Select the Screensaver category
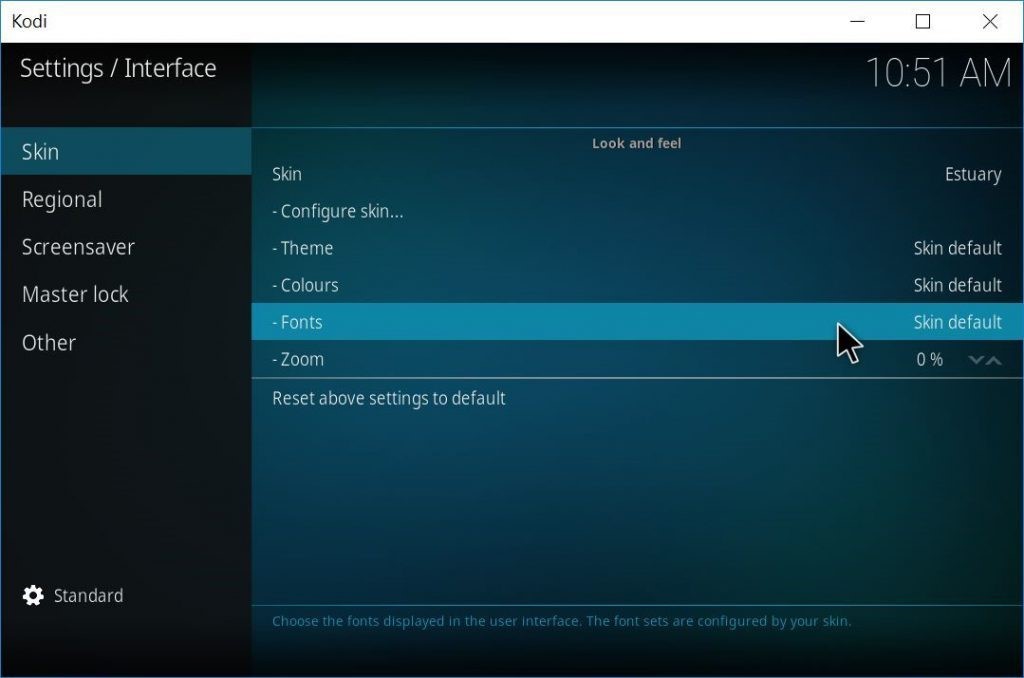The image size is (1024, 678). click(126, 247)
